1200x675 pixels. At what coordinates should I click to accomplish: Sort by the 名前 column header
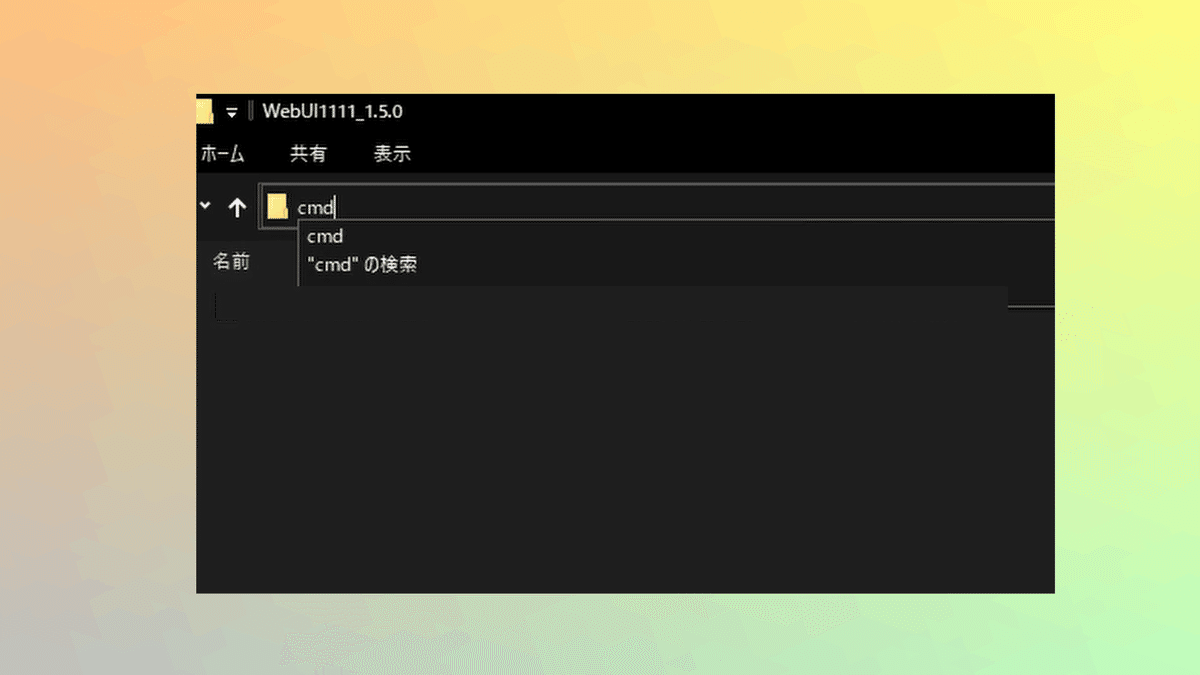click(x=231, y=262)
